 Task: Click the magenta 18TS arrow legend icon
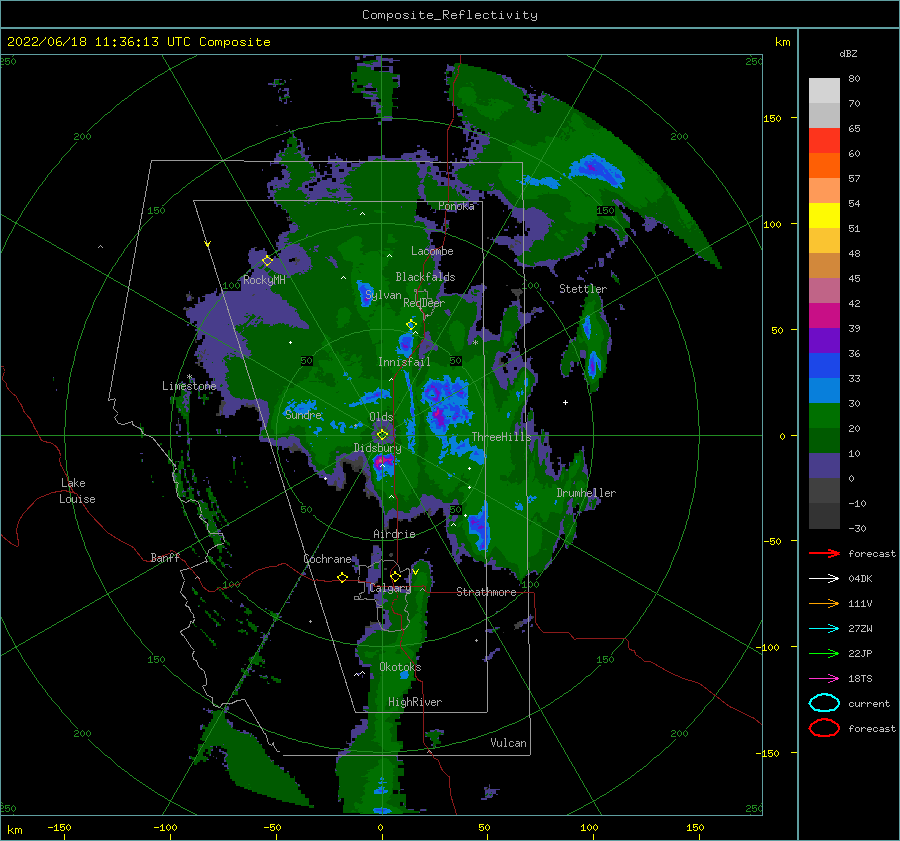tap(824, 679)
